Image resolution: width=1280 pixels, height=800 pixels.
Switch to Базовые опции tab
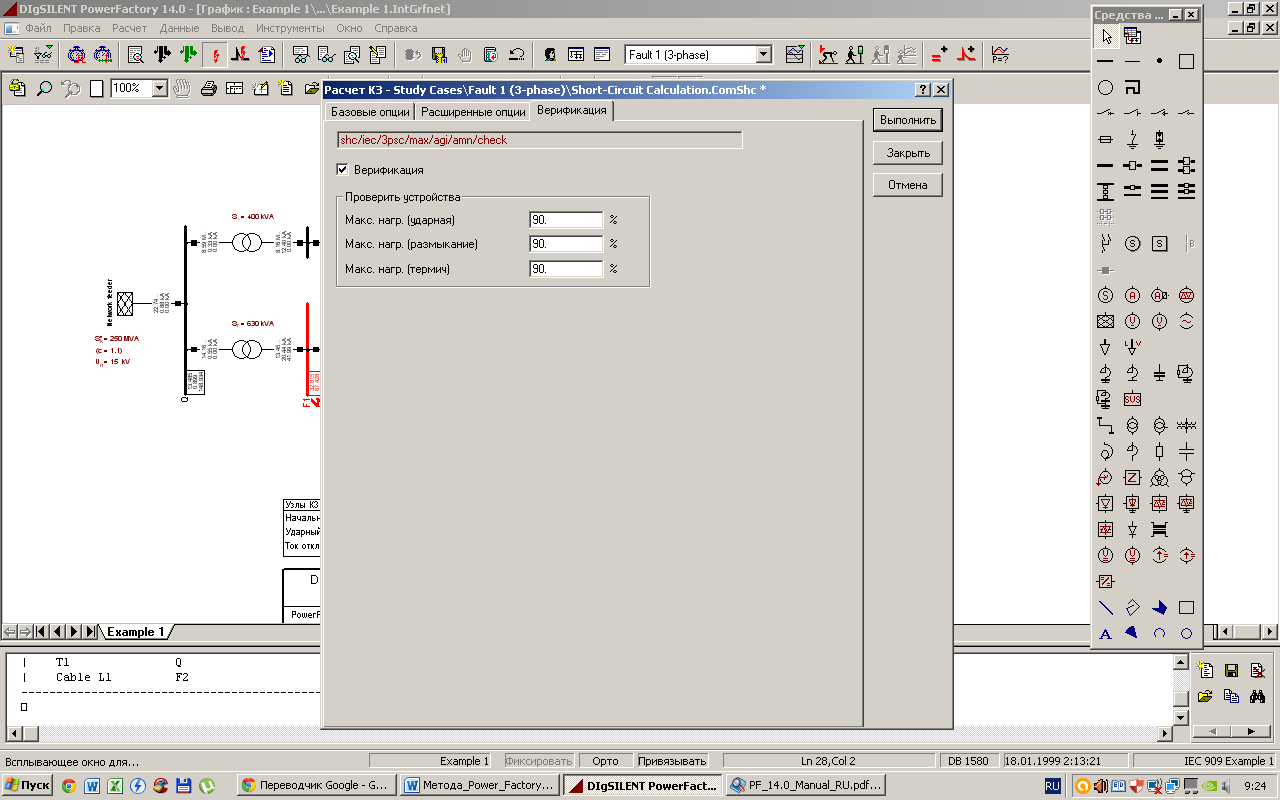[x=370, y=112]
